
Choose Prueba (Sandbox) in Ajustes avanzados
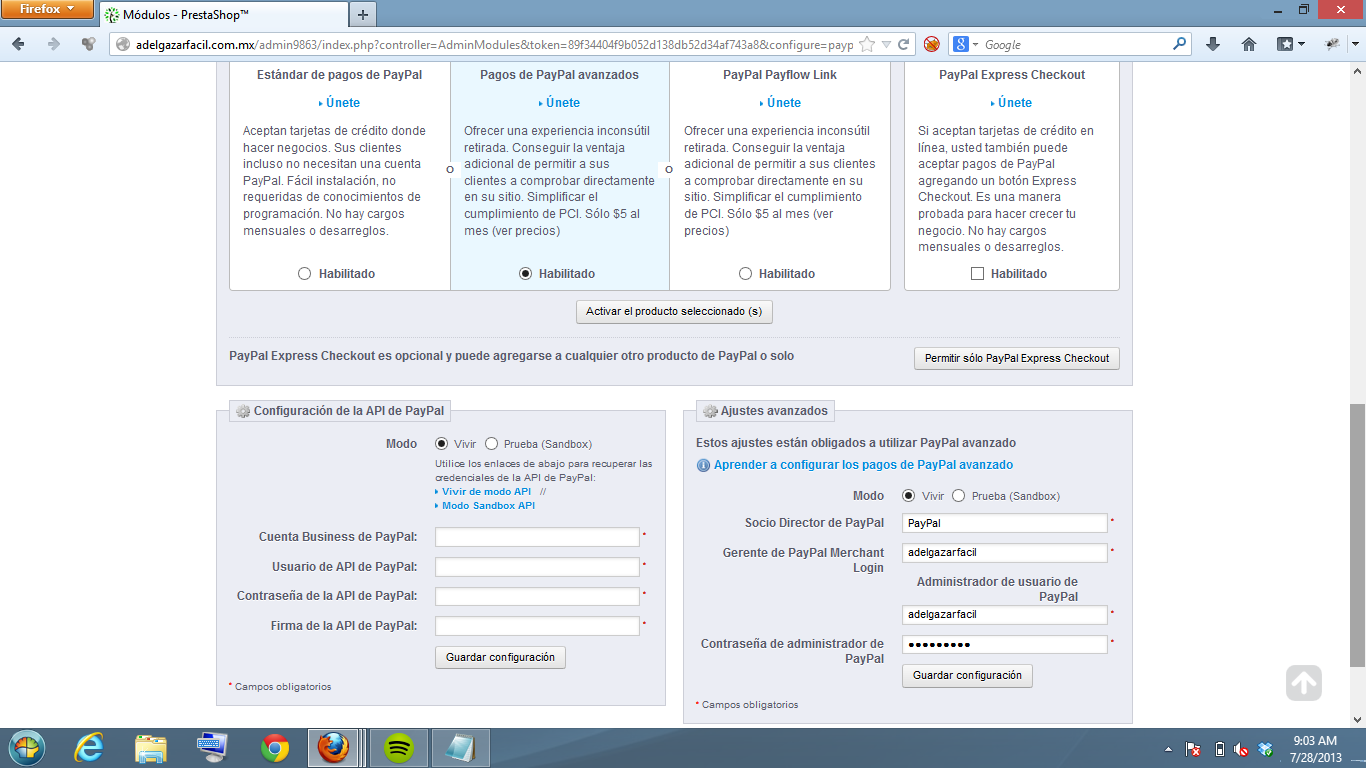pos(958,496)
